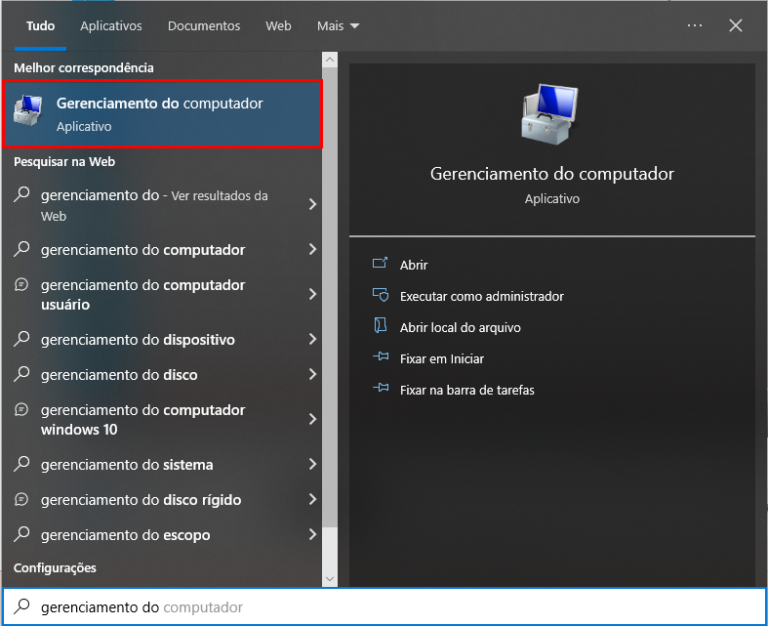This screenshot has width=768, height=626.
Task: Open the Mais dropdown menu
Action: pos(338,26)
